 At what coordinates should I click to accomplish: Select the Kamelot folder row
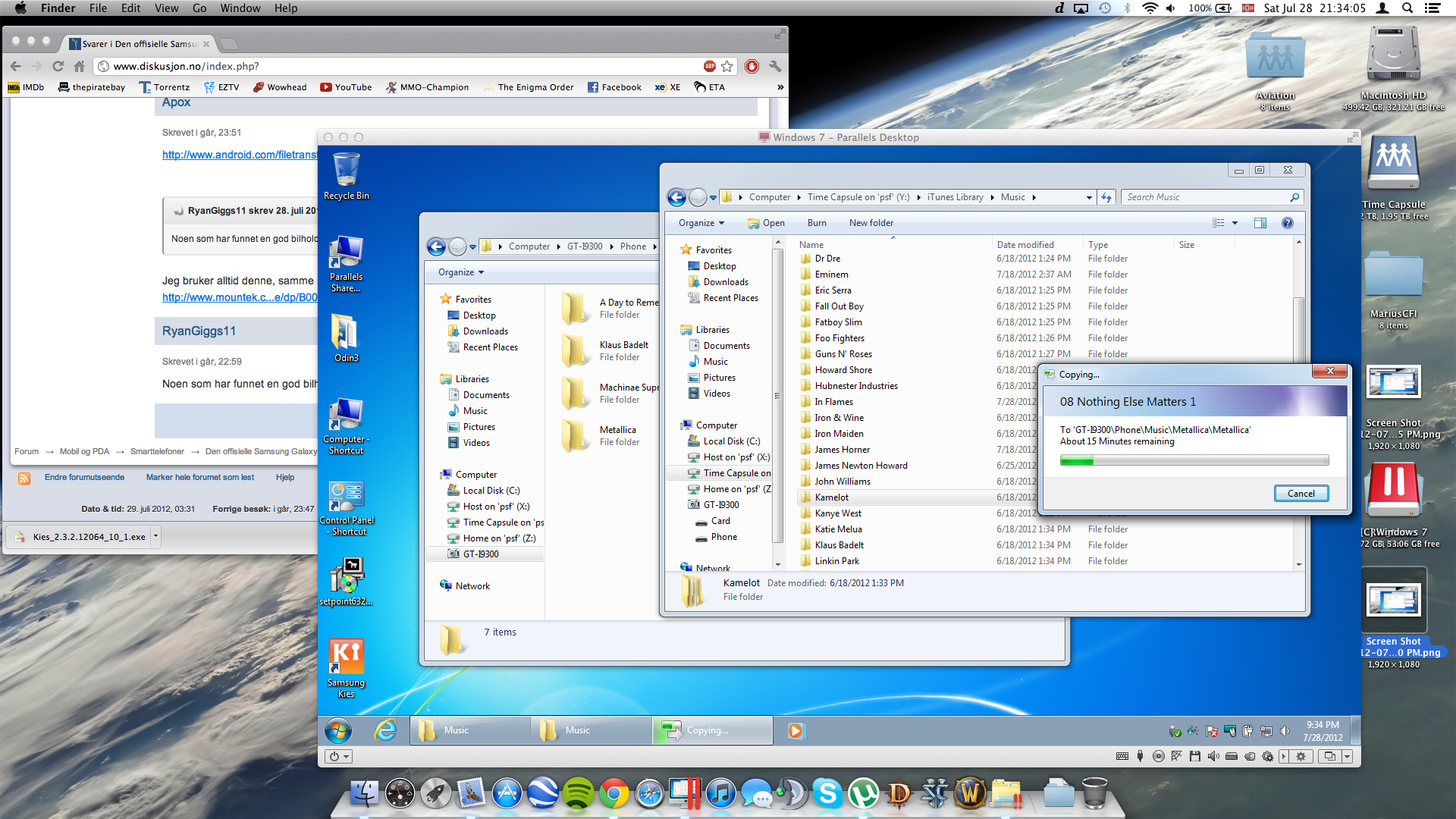coord(1046,497)
